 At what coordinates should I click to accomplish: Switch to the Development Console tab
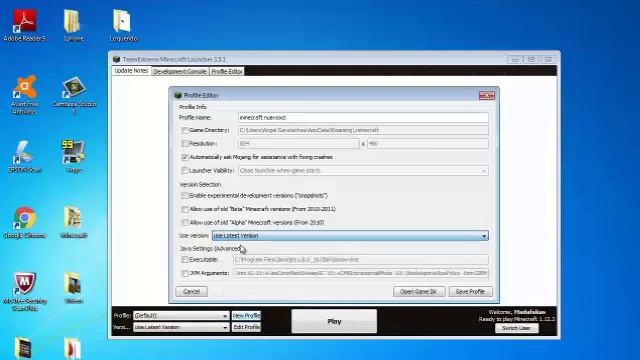tap(180, 71)
